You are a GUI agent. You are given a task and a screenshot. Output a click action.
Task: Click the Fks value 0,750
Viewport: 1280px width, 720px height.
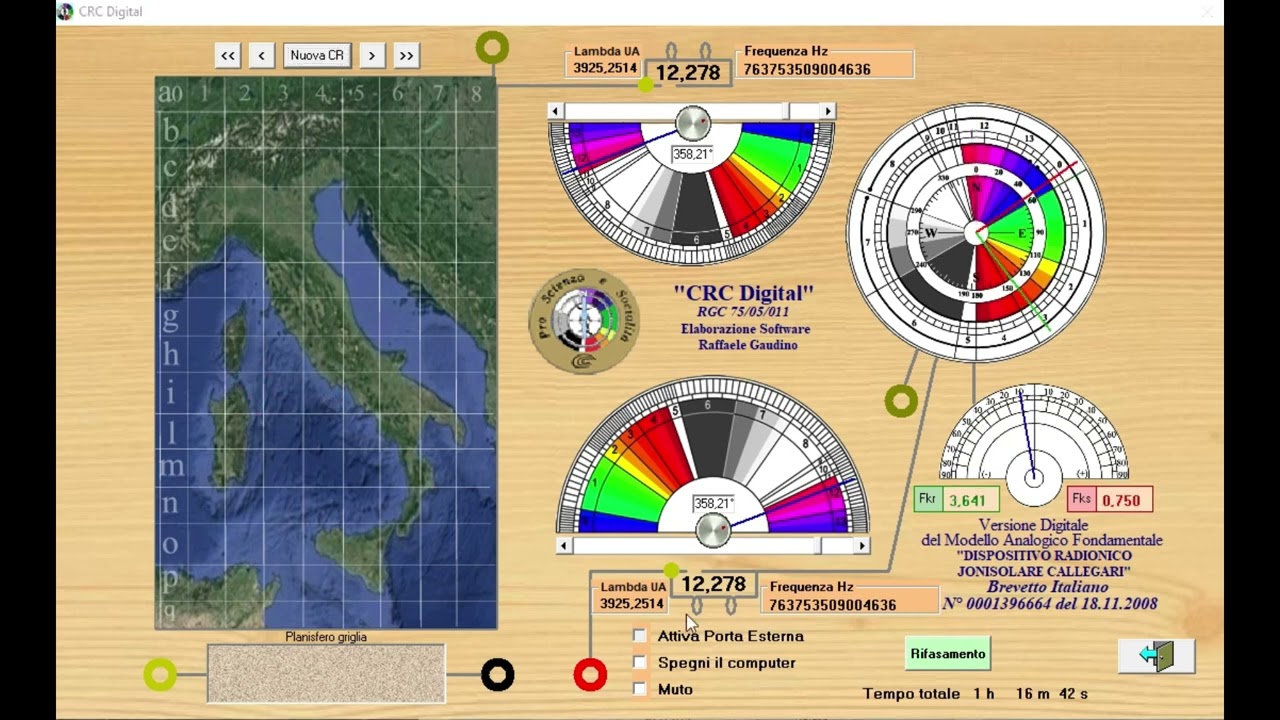coord(1124,500)
